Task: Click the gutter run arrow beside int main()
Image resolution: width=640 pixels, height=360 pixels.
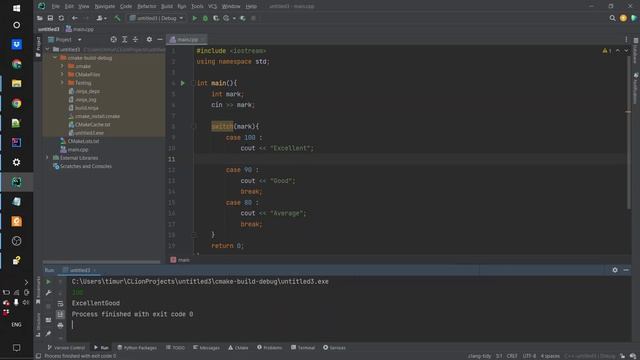Action: tap(183, 83)
